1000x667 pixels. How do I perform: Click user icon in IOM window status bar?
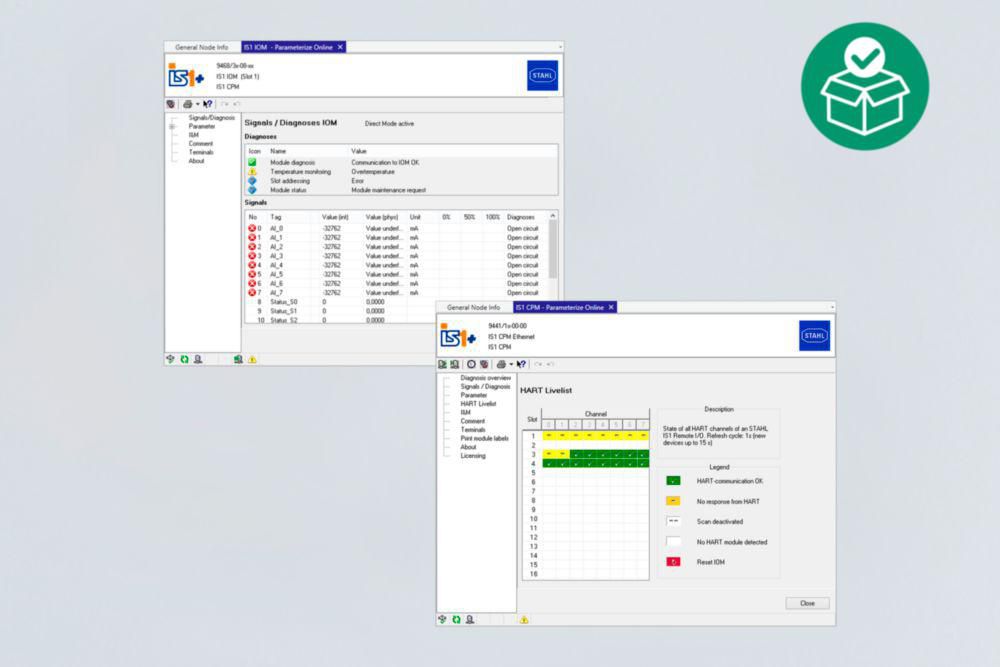click(x=198, y=359)
